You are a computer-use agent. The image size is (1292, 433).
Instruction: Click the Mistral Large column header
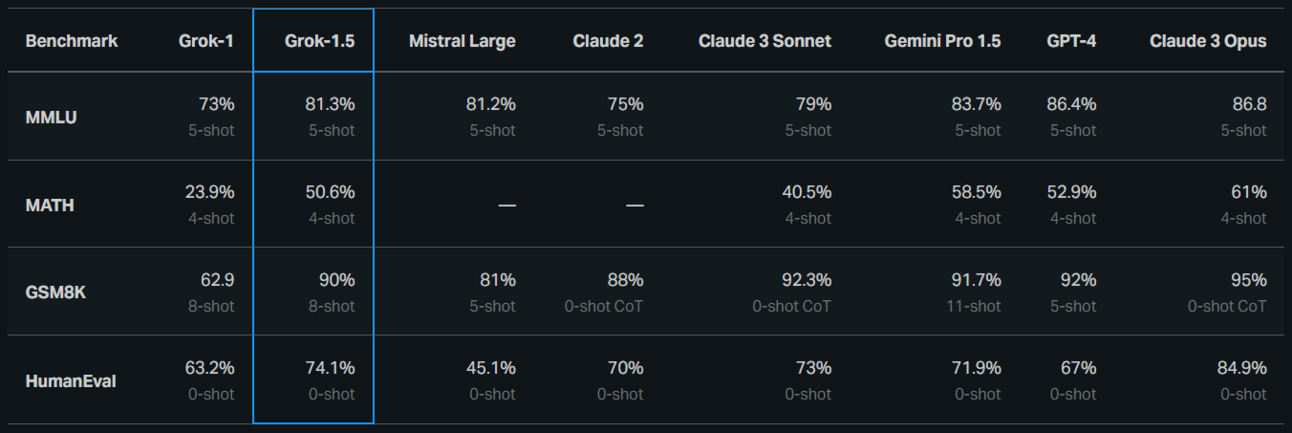462,41
